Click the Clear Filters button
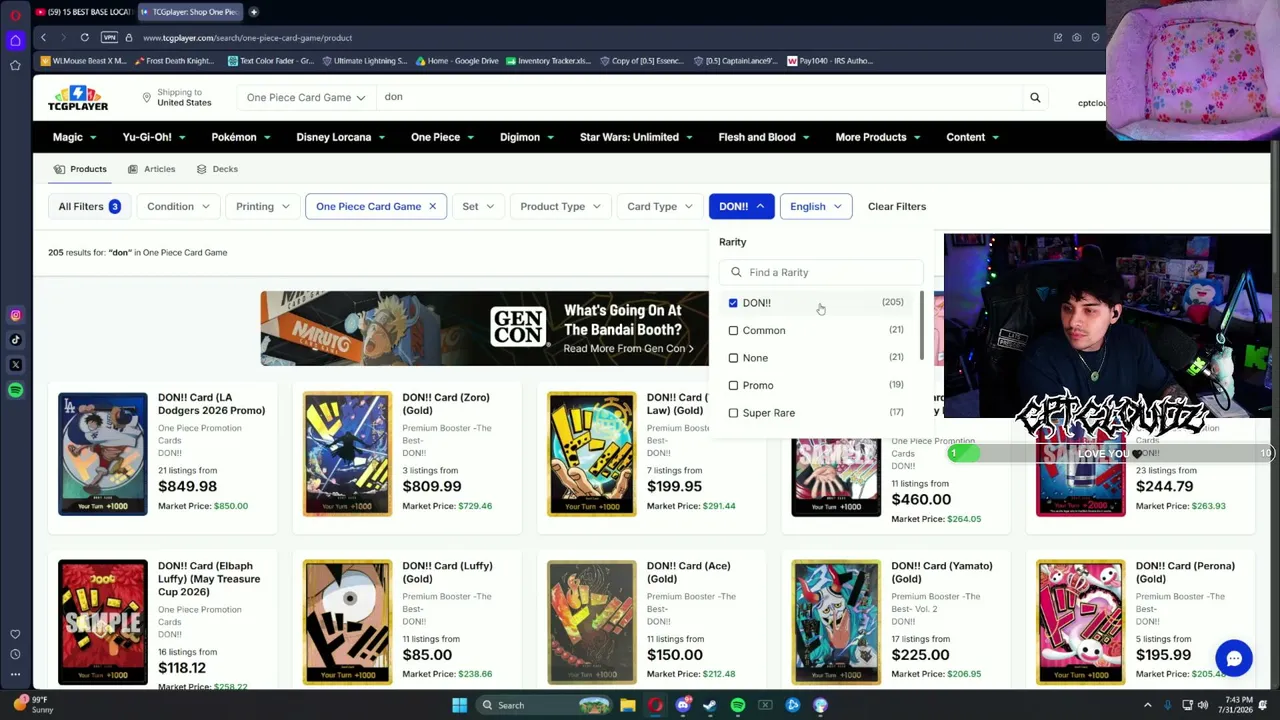1280x720 pixels. point(897,207)
